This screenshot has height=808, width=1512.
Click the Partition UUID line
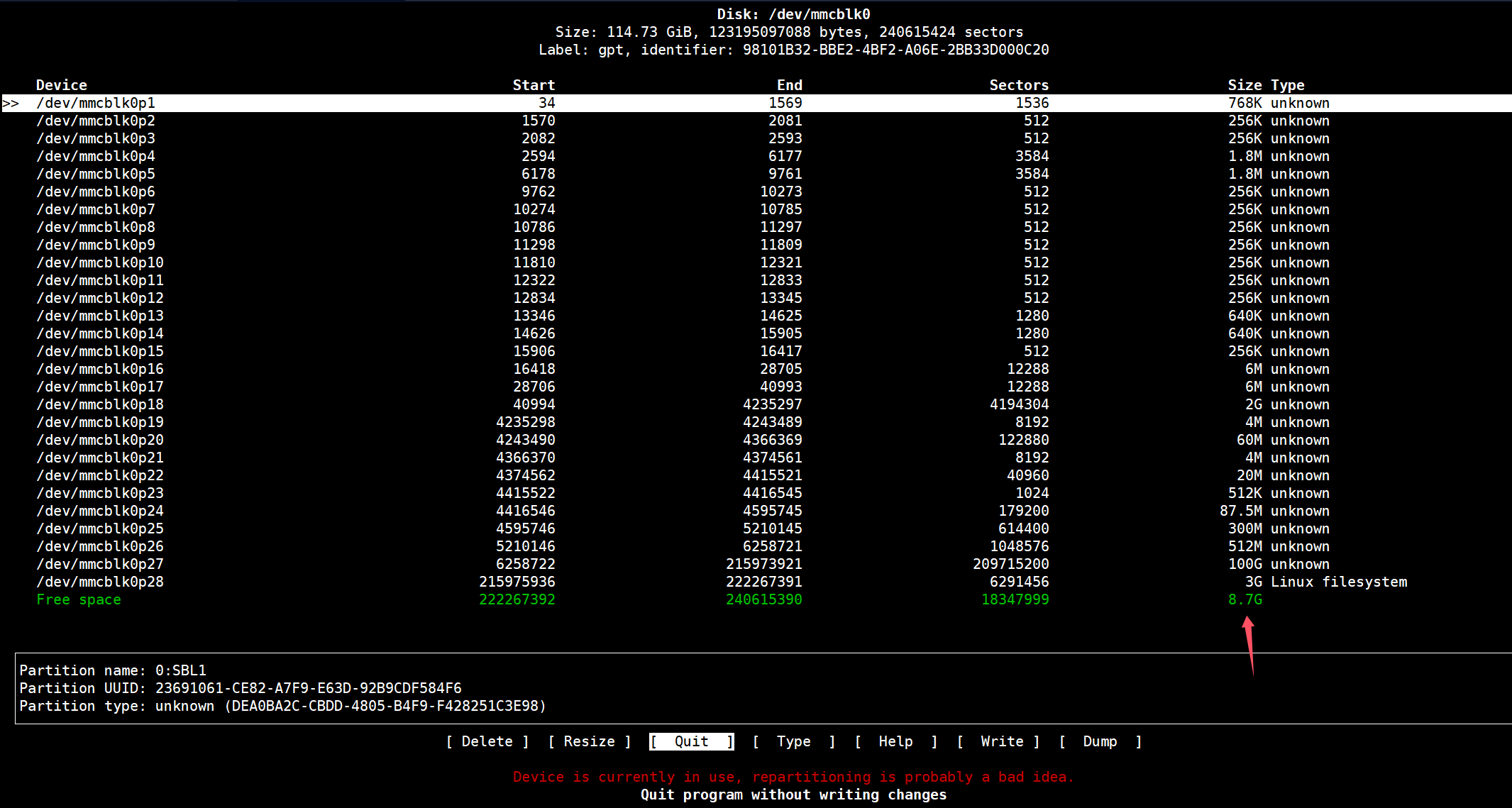point(240,688)
